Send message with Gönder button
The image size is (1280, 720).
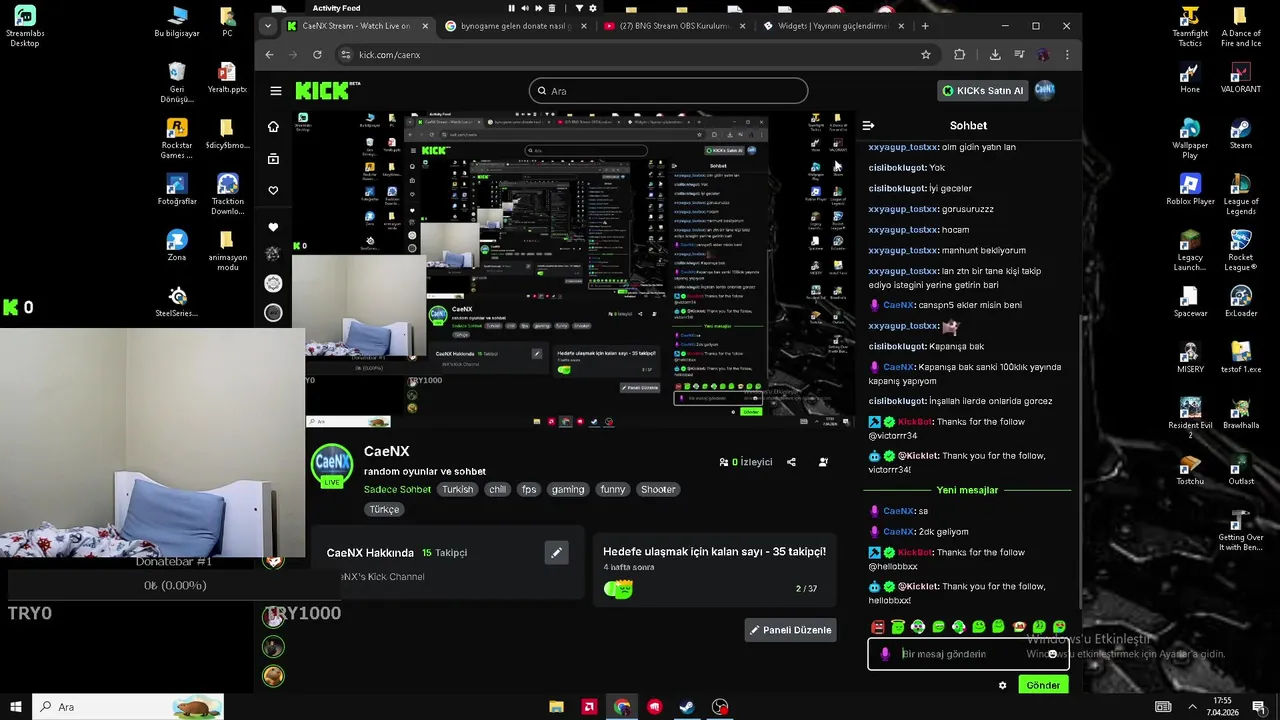(x=1043, y=685)
